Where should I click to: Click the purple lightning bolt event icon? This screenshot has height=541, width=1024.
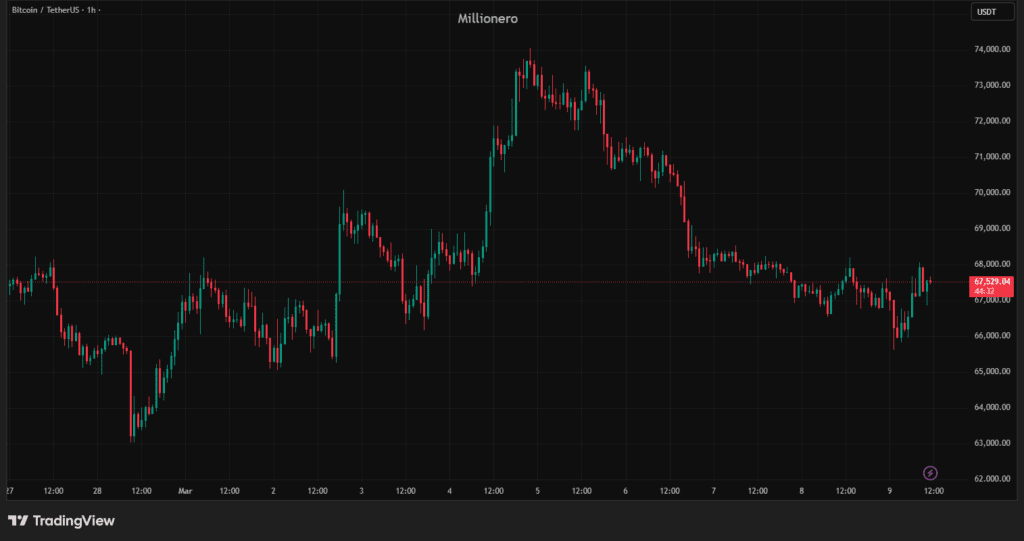click(930, 472)
